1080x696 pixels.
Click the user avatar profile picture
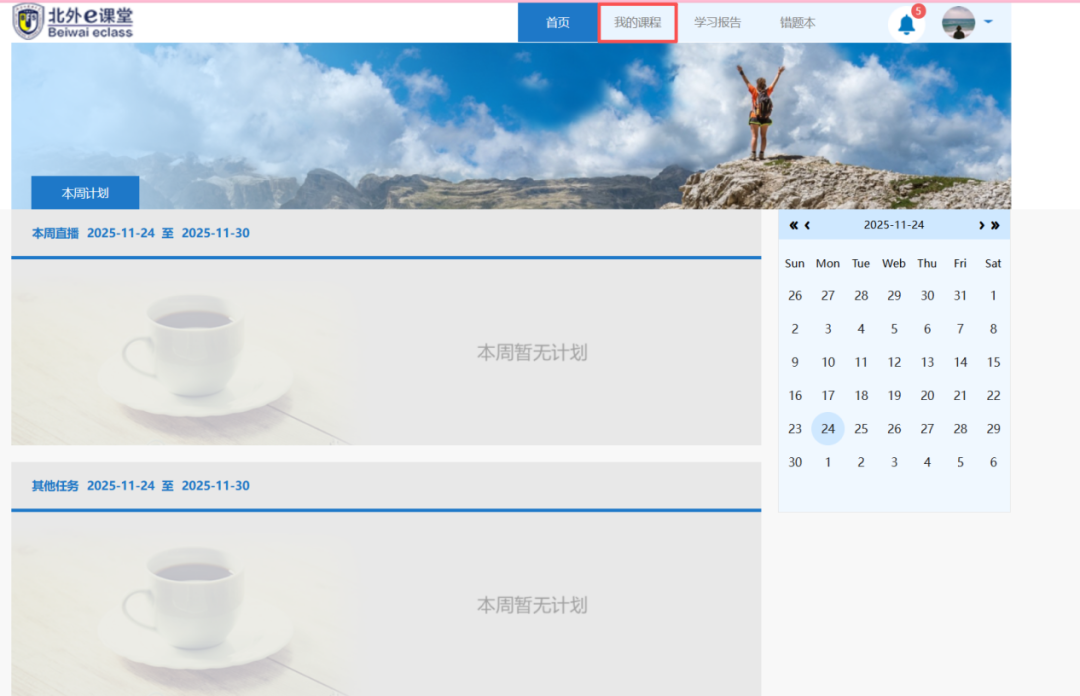point(957,22)
